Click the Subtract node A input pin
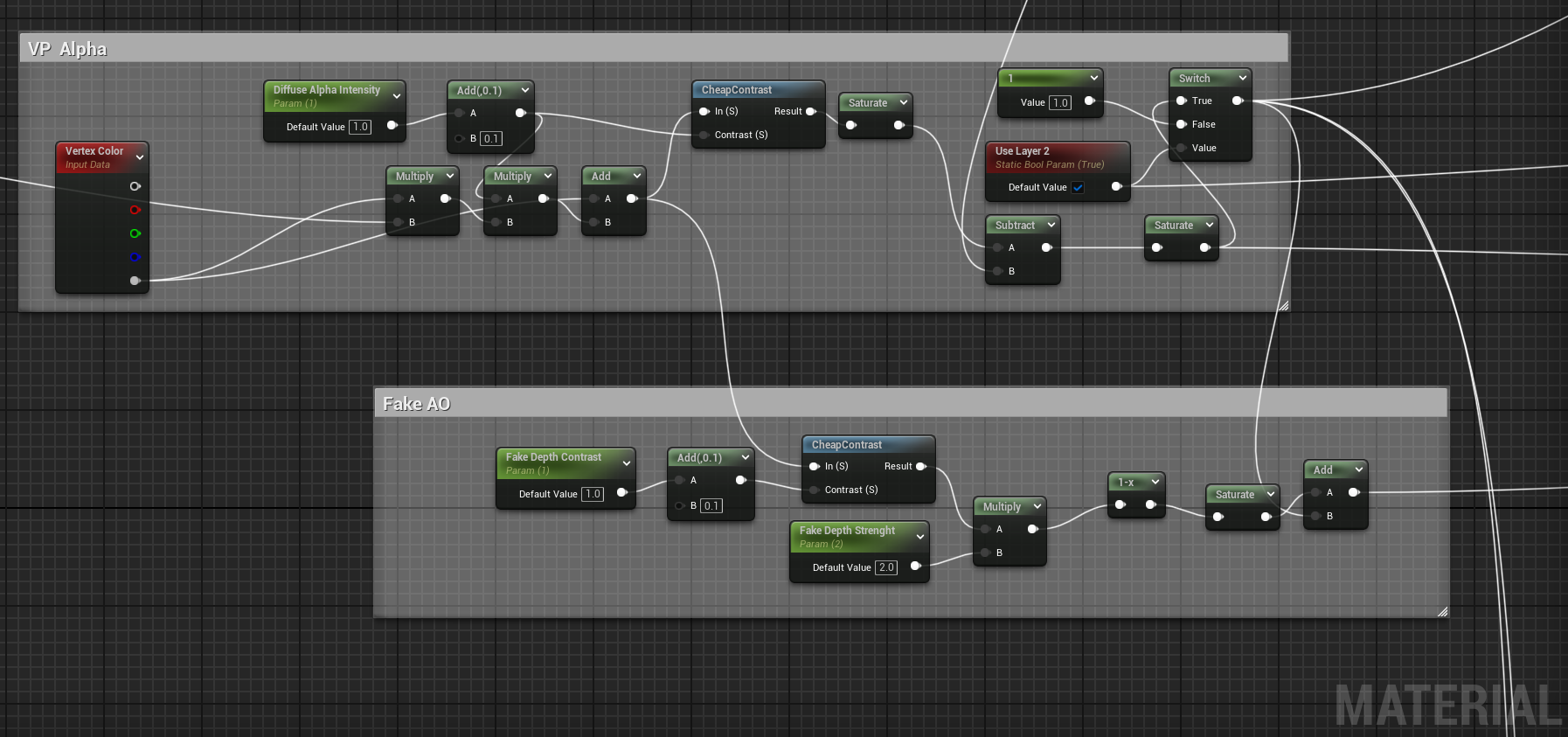The height and width of the screenshot is (737, 1568). tap(997, 247)
